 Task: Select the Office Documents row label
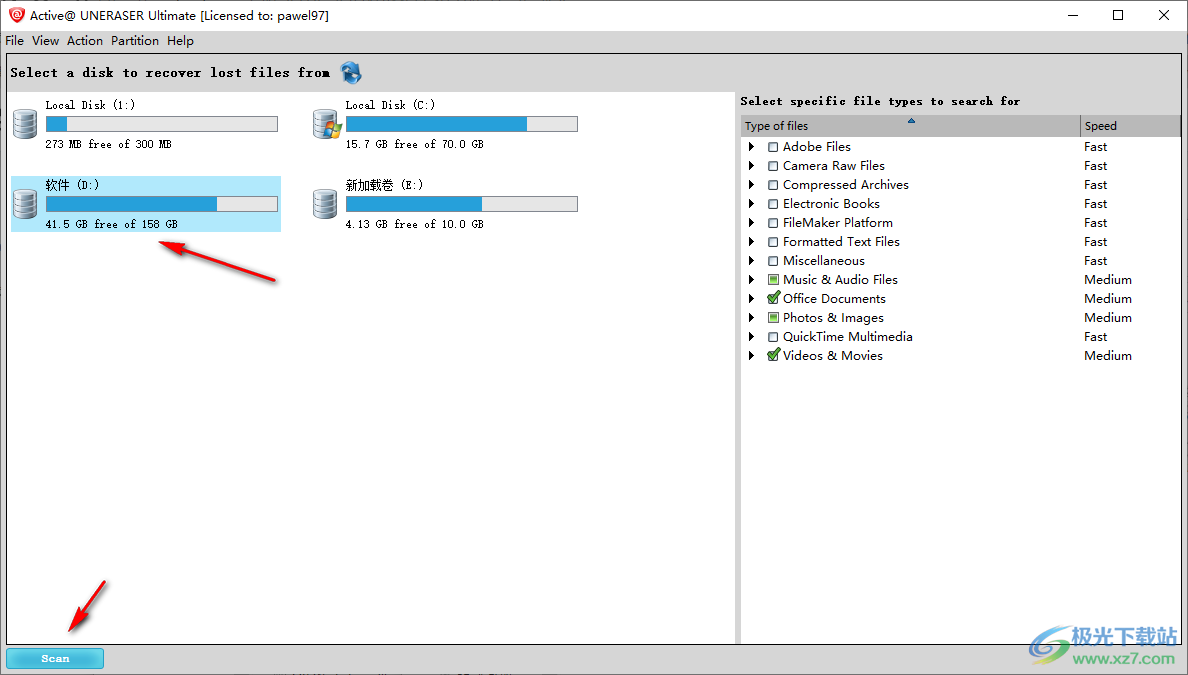click(x=834, y=298)
